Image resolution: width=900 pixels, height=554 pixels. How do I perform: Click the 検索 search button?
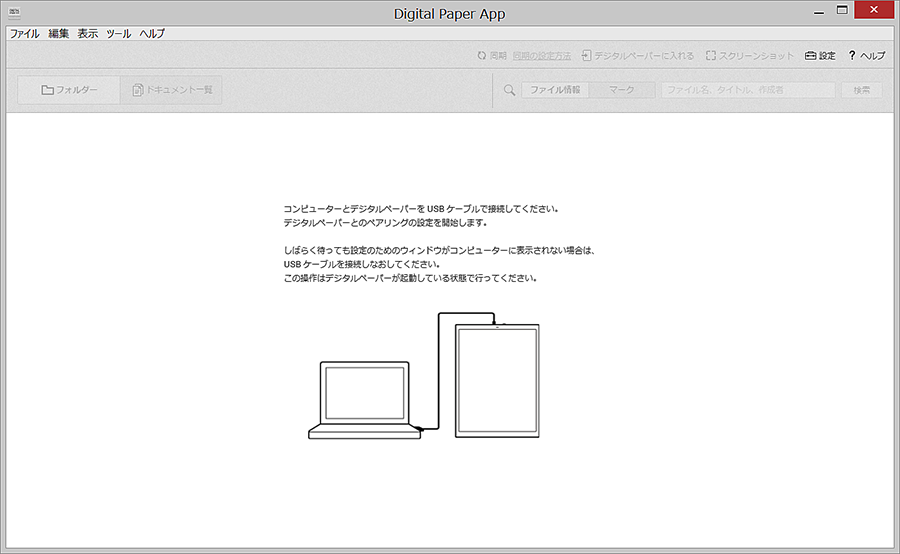862,90
